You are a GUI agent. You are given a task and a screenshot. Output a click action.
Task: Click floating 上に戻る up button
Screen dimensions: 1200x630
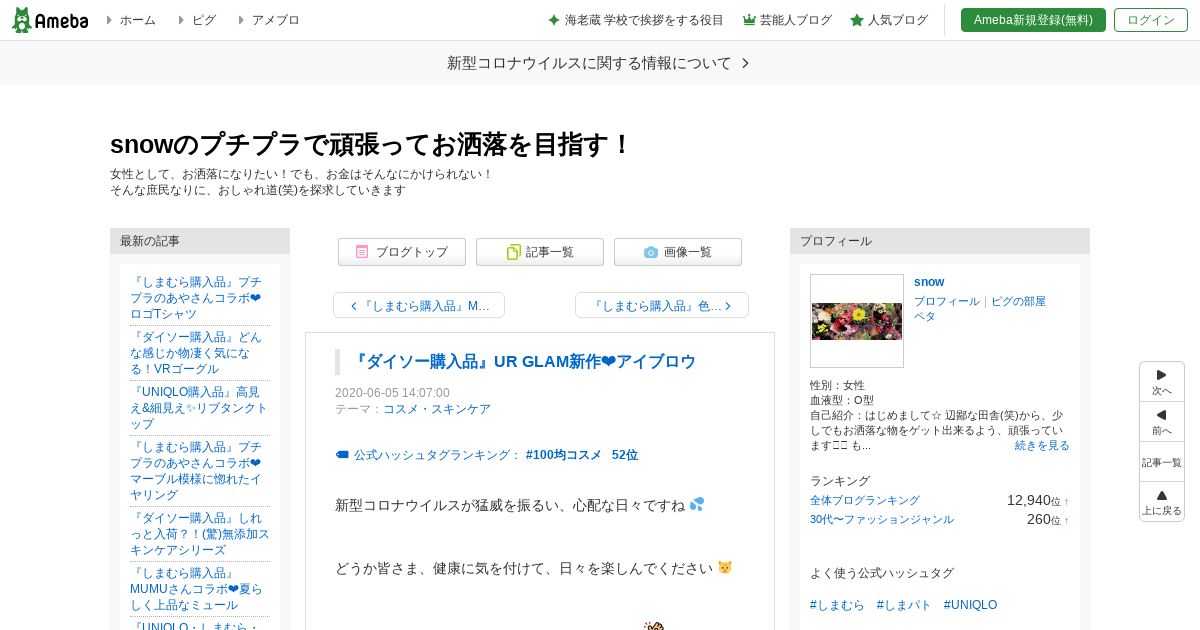point(1162,502)
